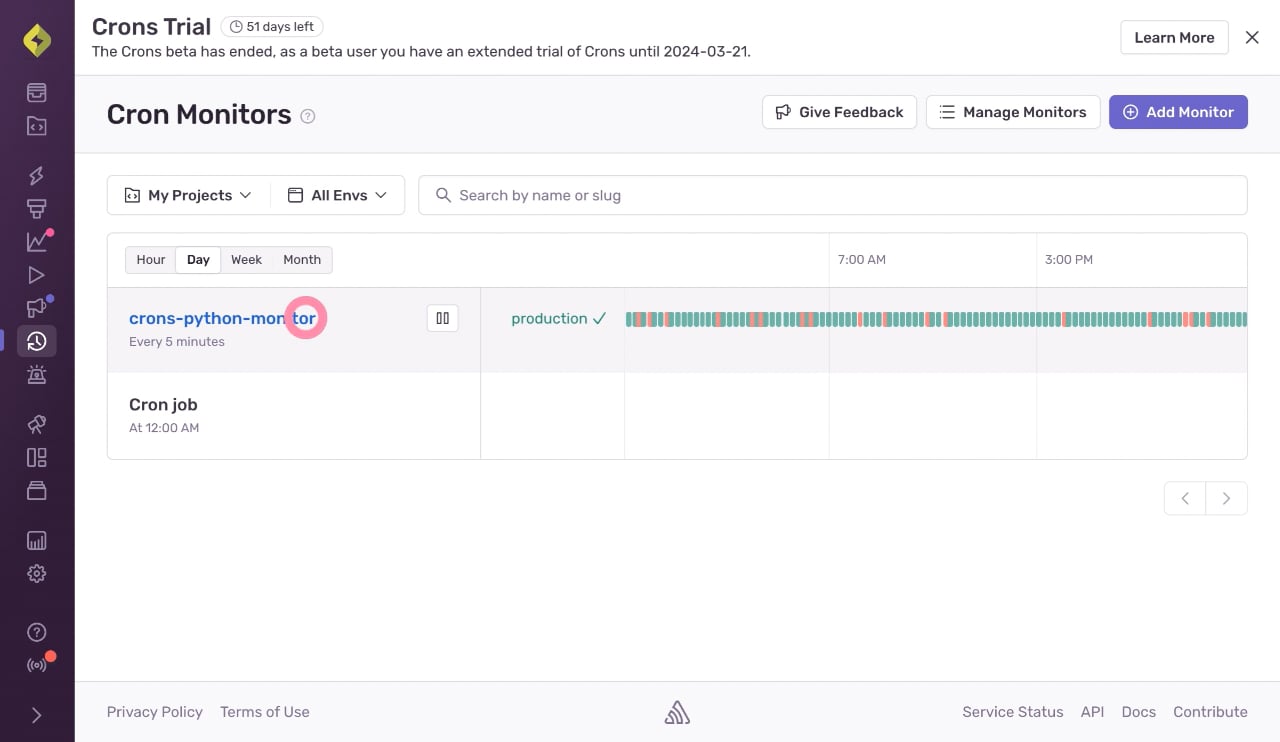The height and width of the screenshot is (742, 1280).
Task: Expand the sidebar with bottom chevron
Action: (36, 715)
